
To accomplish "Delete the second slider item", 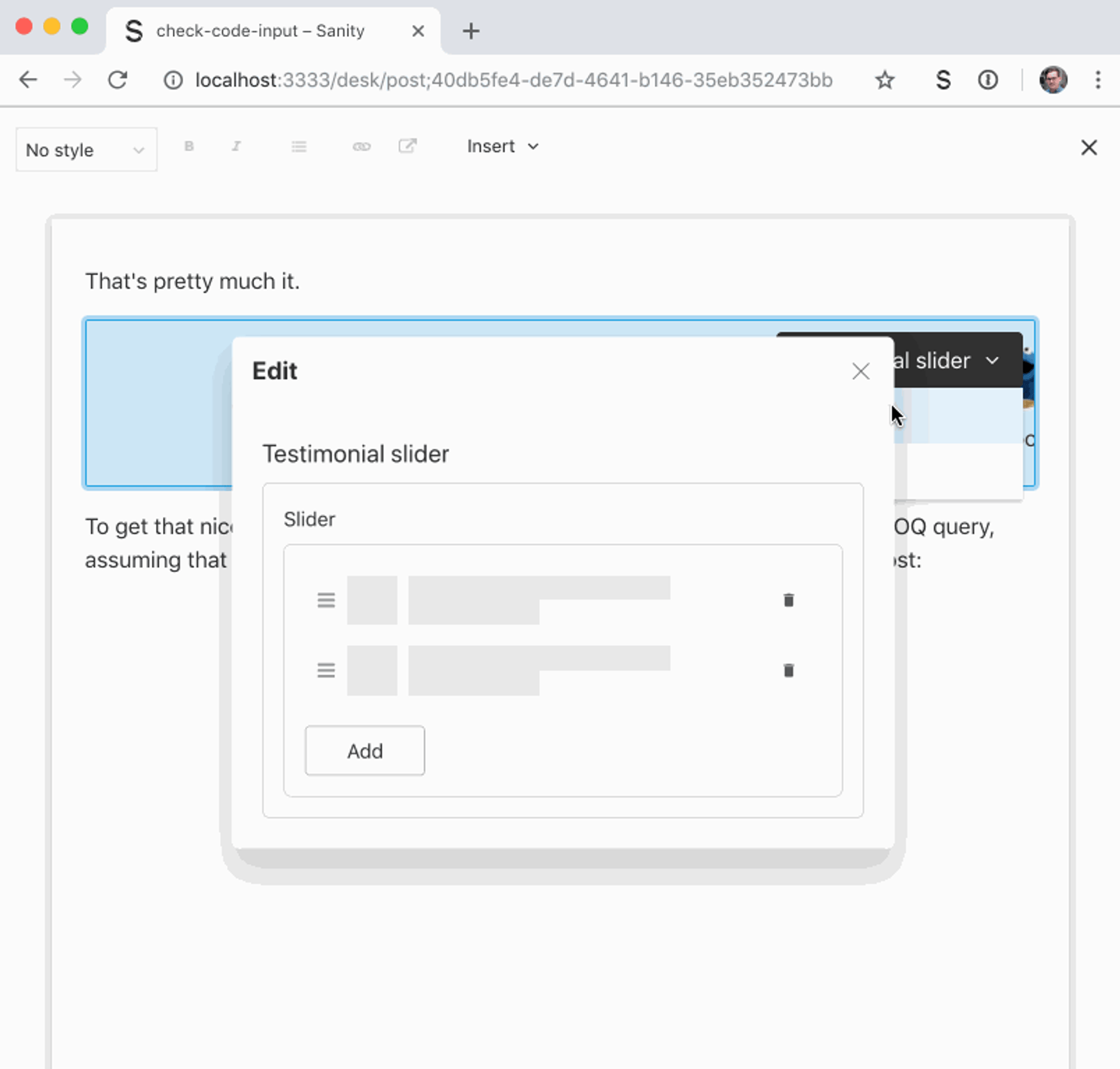I will pyautogui.click(x=788, y=670).
